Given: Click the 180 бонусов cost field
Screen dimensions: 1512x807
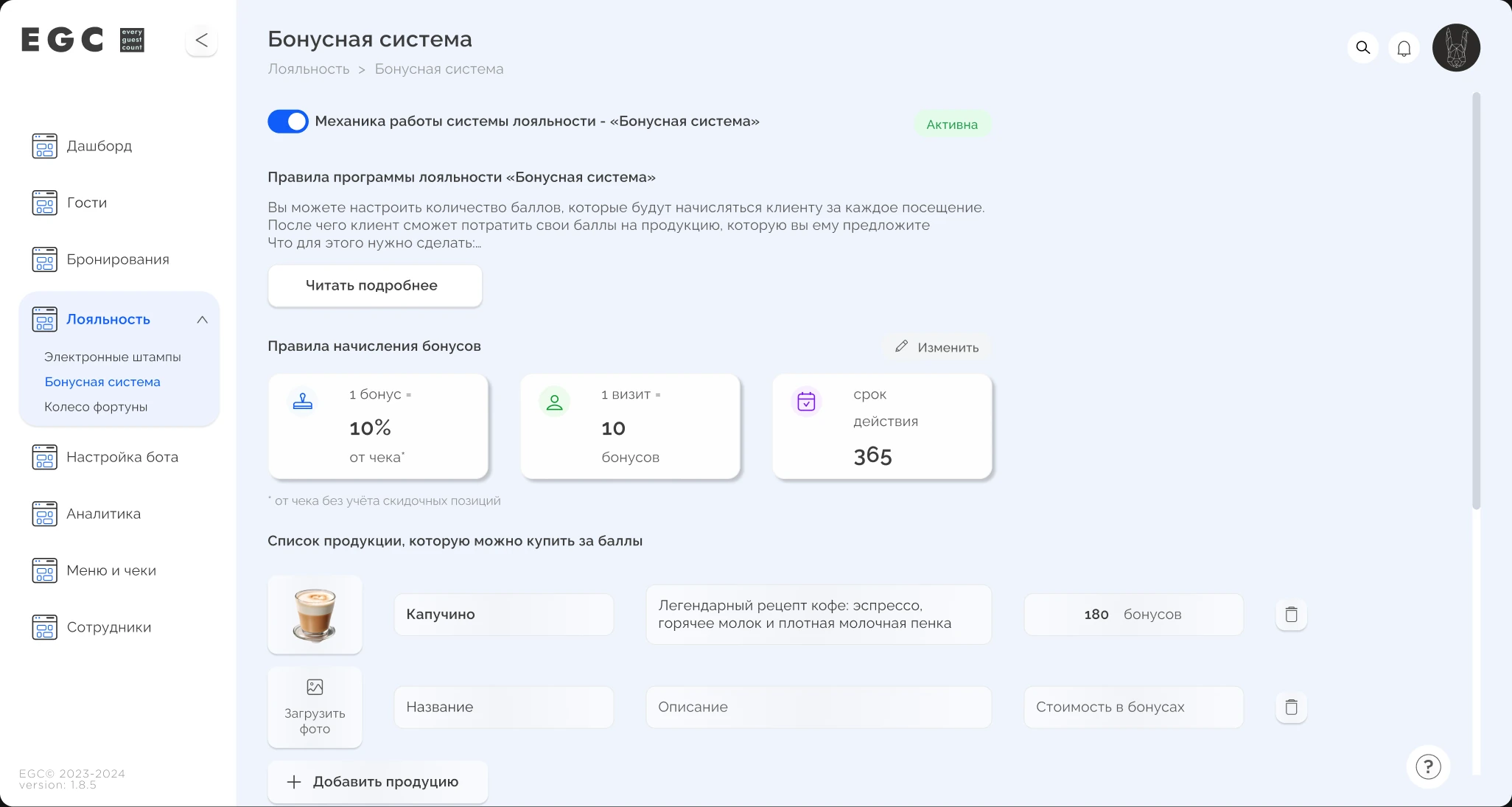Looking at the screenshot, I should [x=1134, y=615].
